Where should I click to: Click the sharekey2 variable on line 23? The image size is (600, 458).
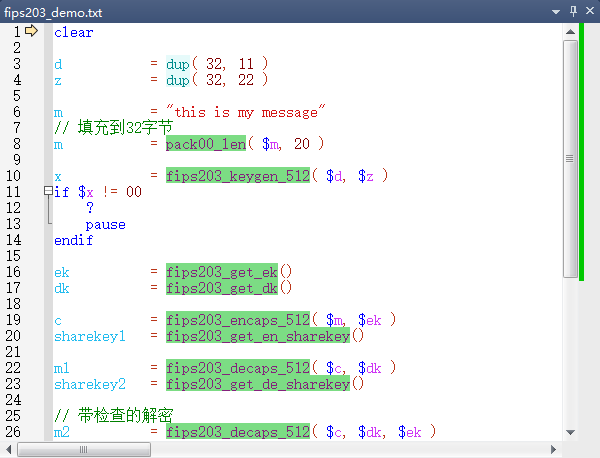click(90, 384)
